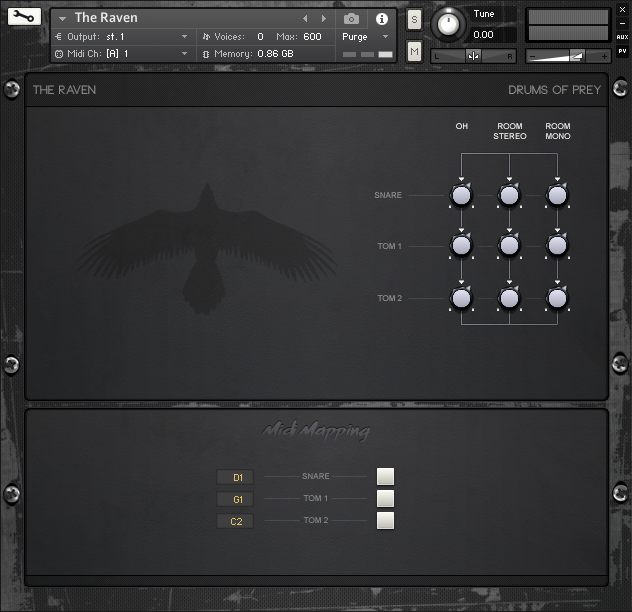Screen dimensions: 632x612
Task: Click the PV button in header
Action: pos(622,50)
